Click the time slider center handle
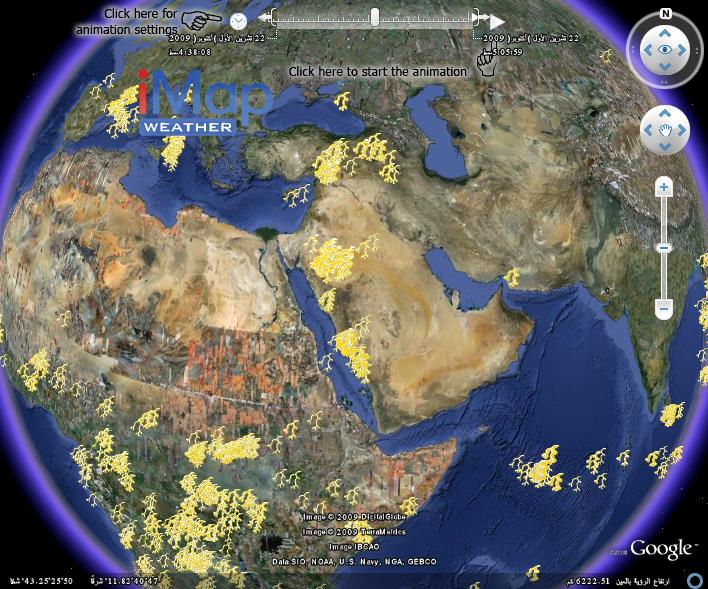Image resolution: width=708 pixels, height=589 pixels. click(374, 17)
